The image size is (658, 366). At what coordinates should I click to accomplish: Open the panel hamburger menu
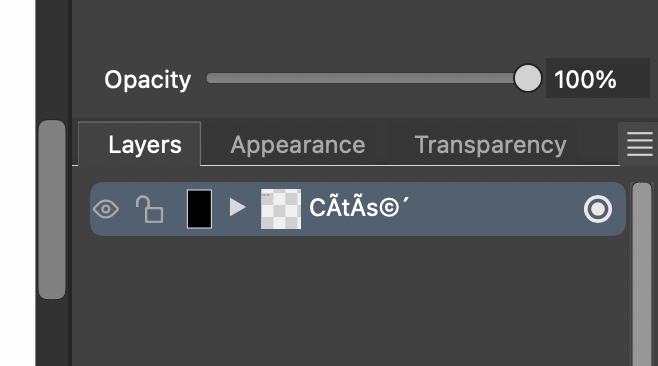pos(639,144)
